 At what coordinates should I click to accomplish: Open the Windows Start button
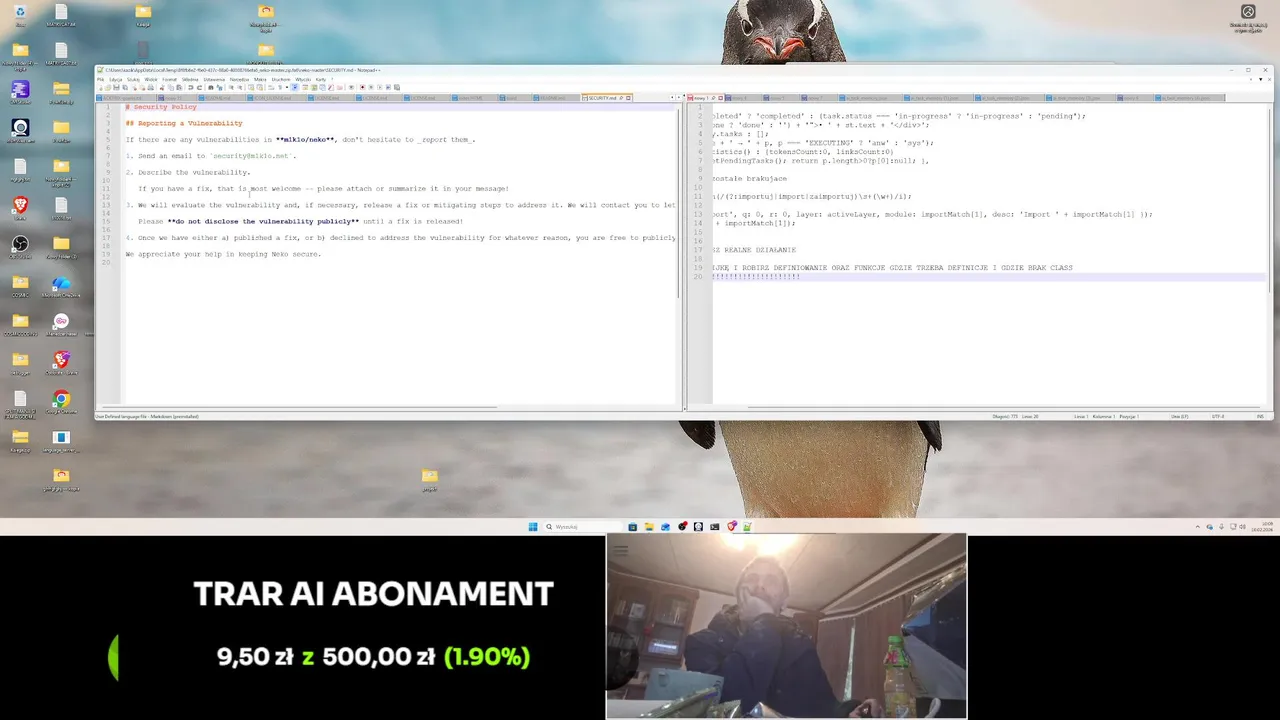tap(533, 527)
